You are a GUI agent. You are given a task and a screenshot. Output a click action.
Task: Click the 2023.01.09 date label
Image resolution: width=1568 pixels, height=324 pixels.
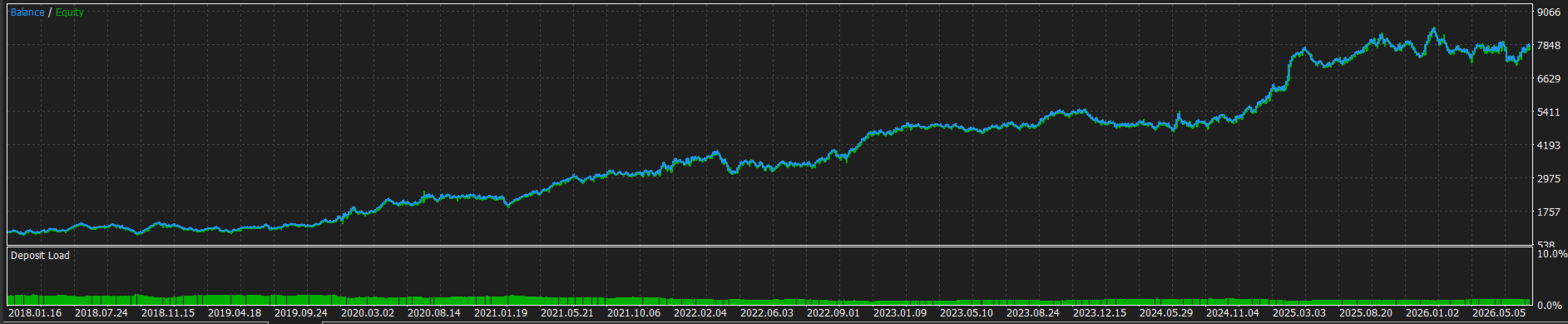(900, 313)
